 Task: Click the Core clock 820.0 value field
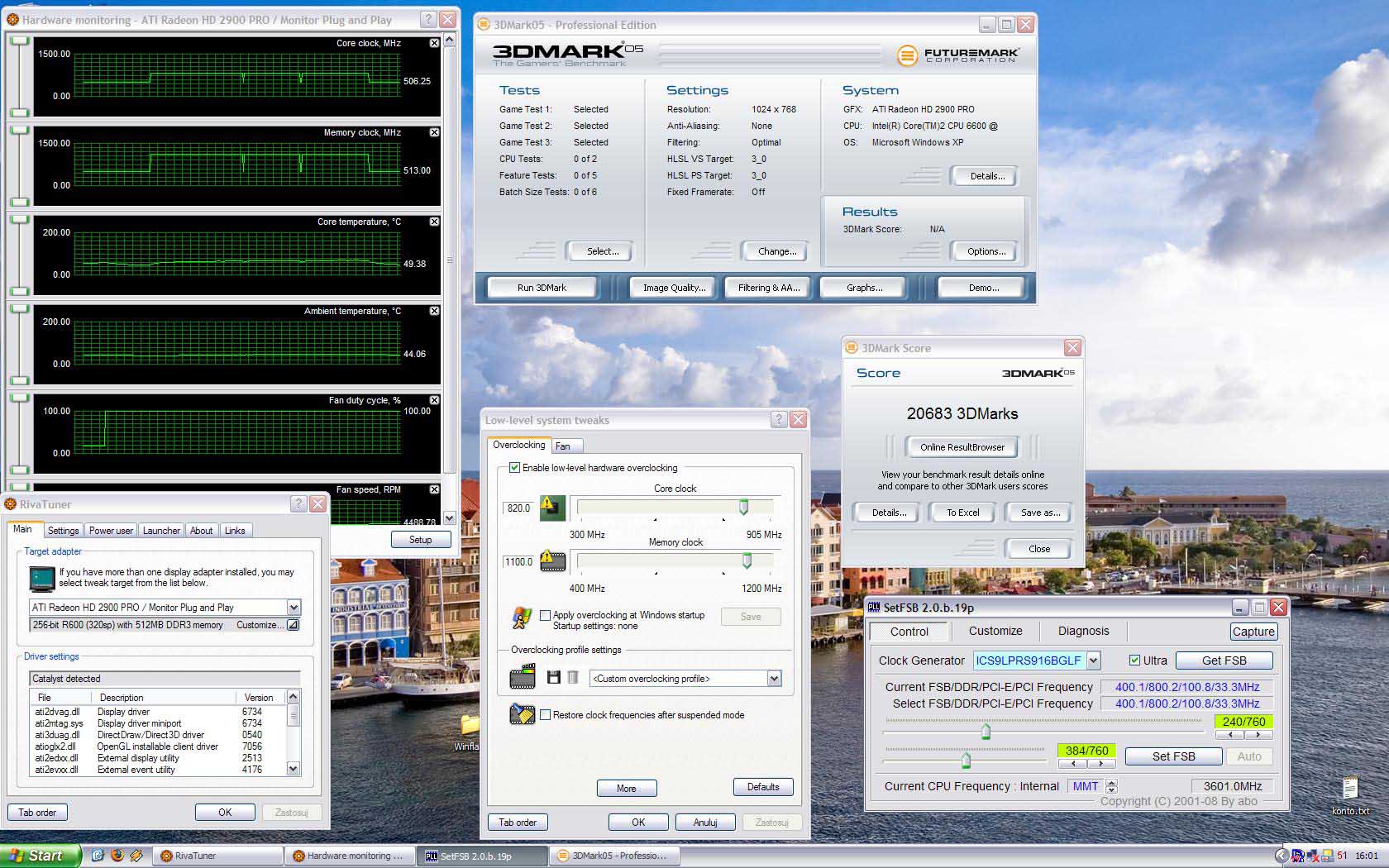tap(518, 508)
